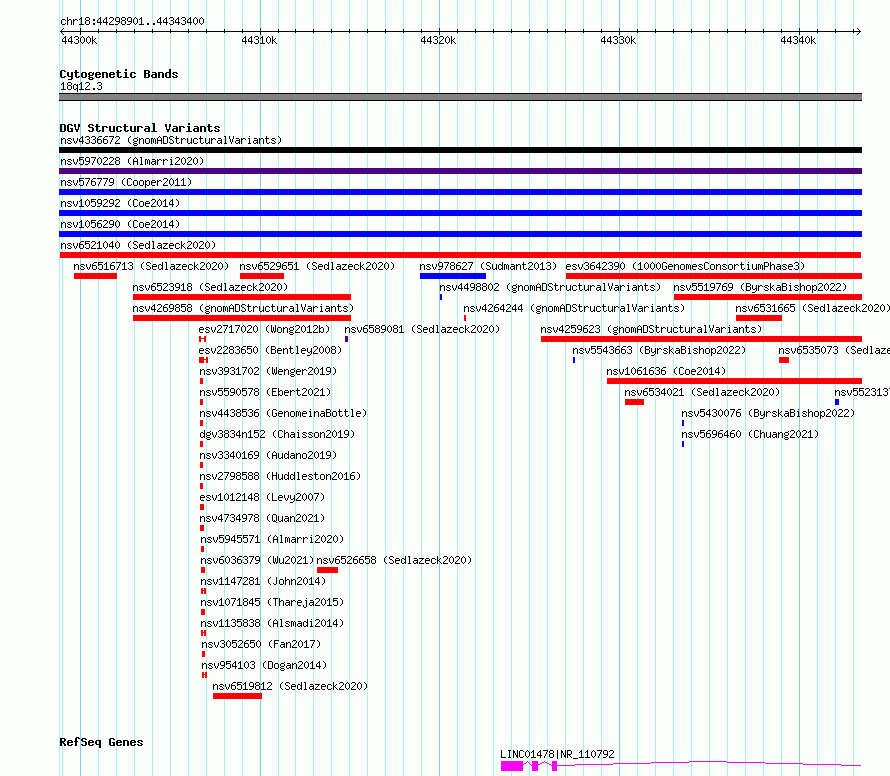Click the purple nsv5970228 variant bar
Screen dimensions: 890x776
[x=460, y=171]
